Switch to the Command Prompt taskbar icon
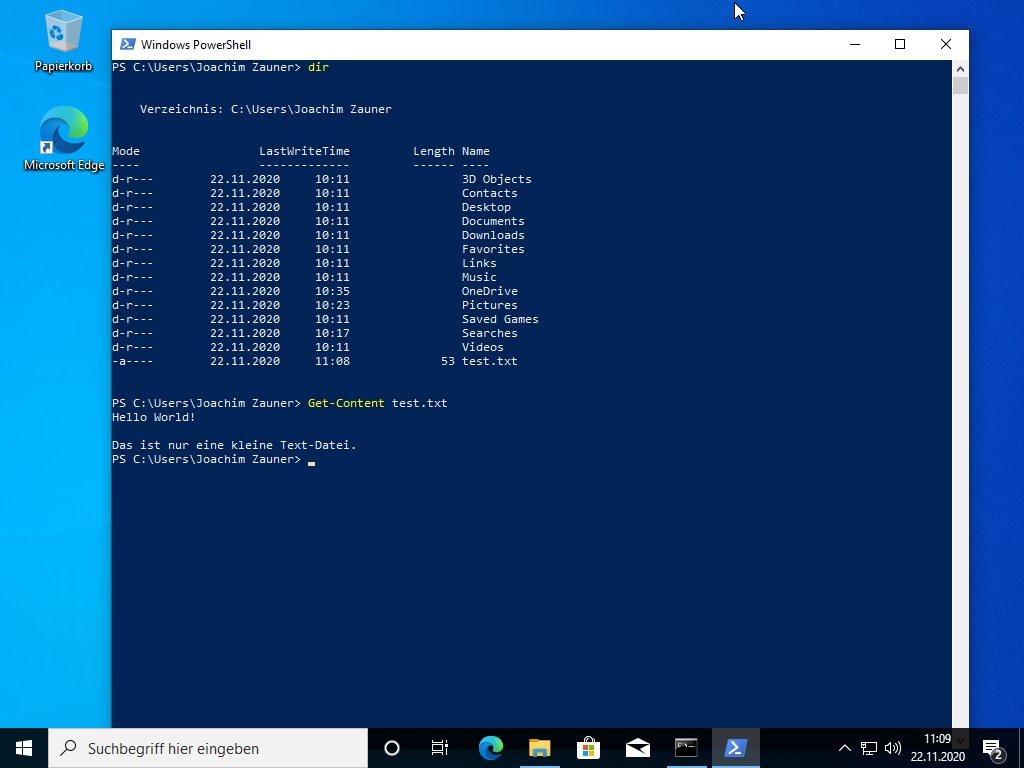This screenshot has width=1024, height=768. 686,748
